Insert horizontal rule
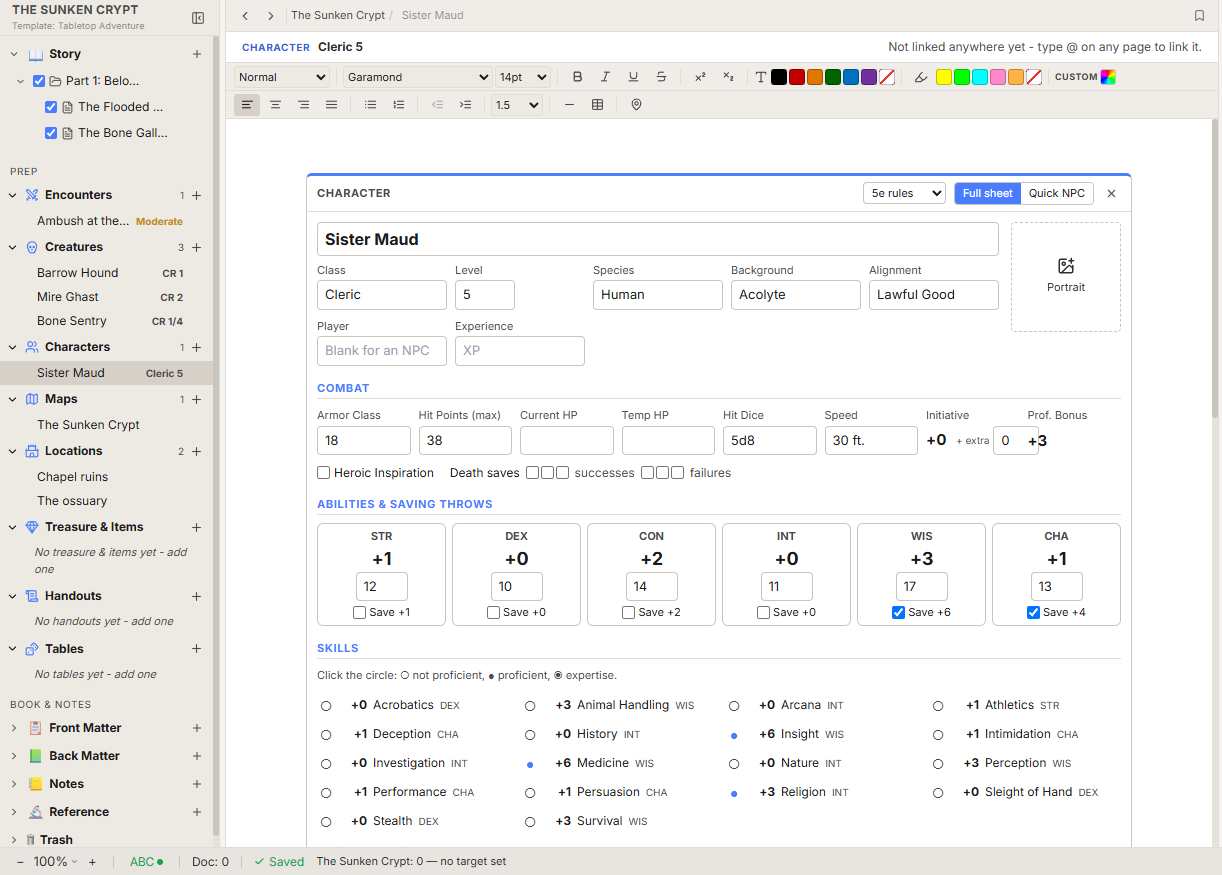The image size is (1222, 875). [x=569, y=105]
